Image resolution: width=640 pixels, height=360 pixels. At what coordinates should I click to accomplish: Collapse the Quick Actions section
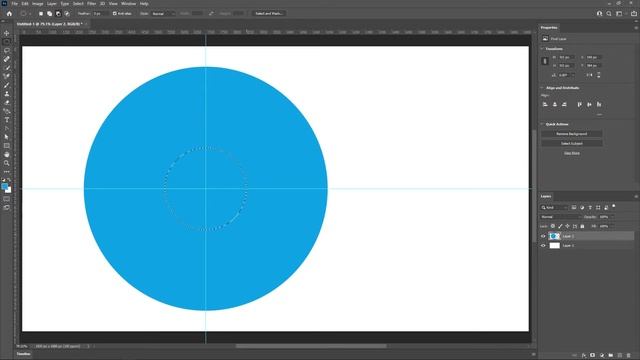(542, 124)
